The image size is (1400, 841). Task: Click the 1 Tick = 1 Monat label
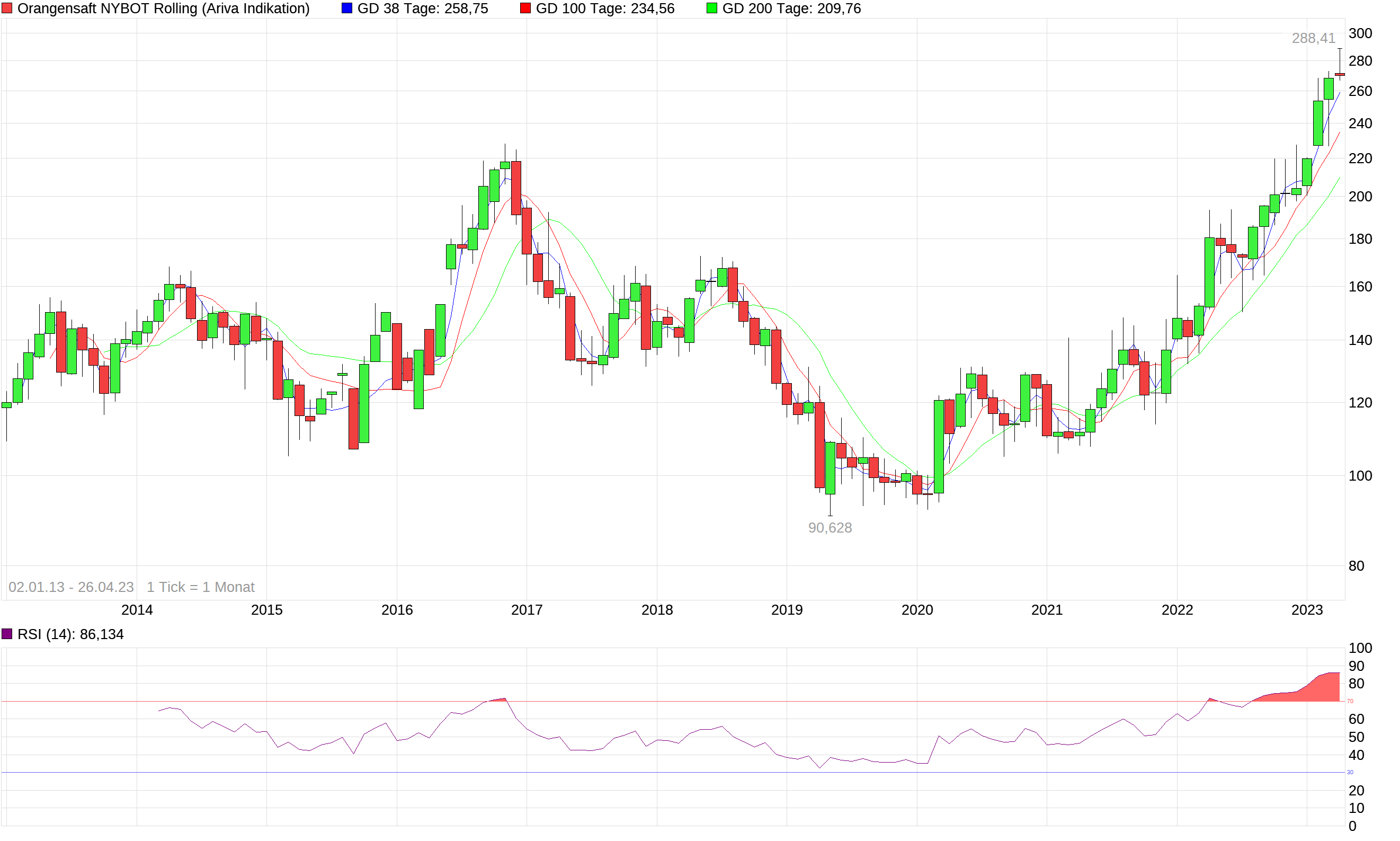200,587
